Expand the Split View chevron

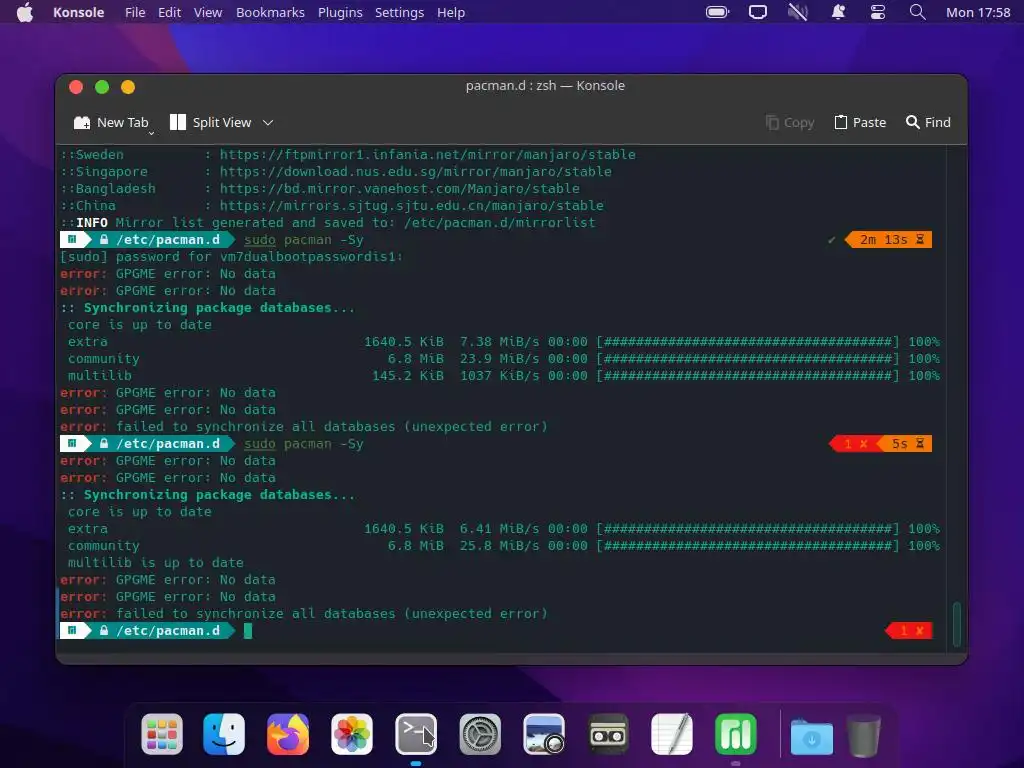point(268,123)
